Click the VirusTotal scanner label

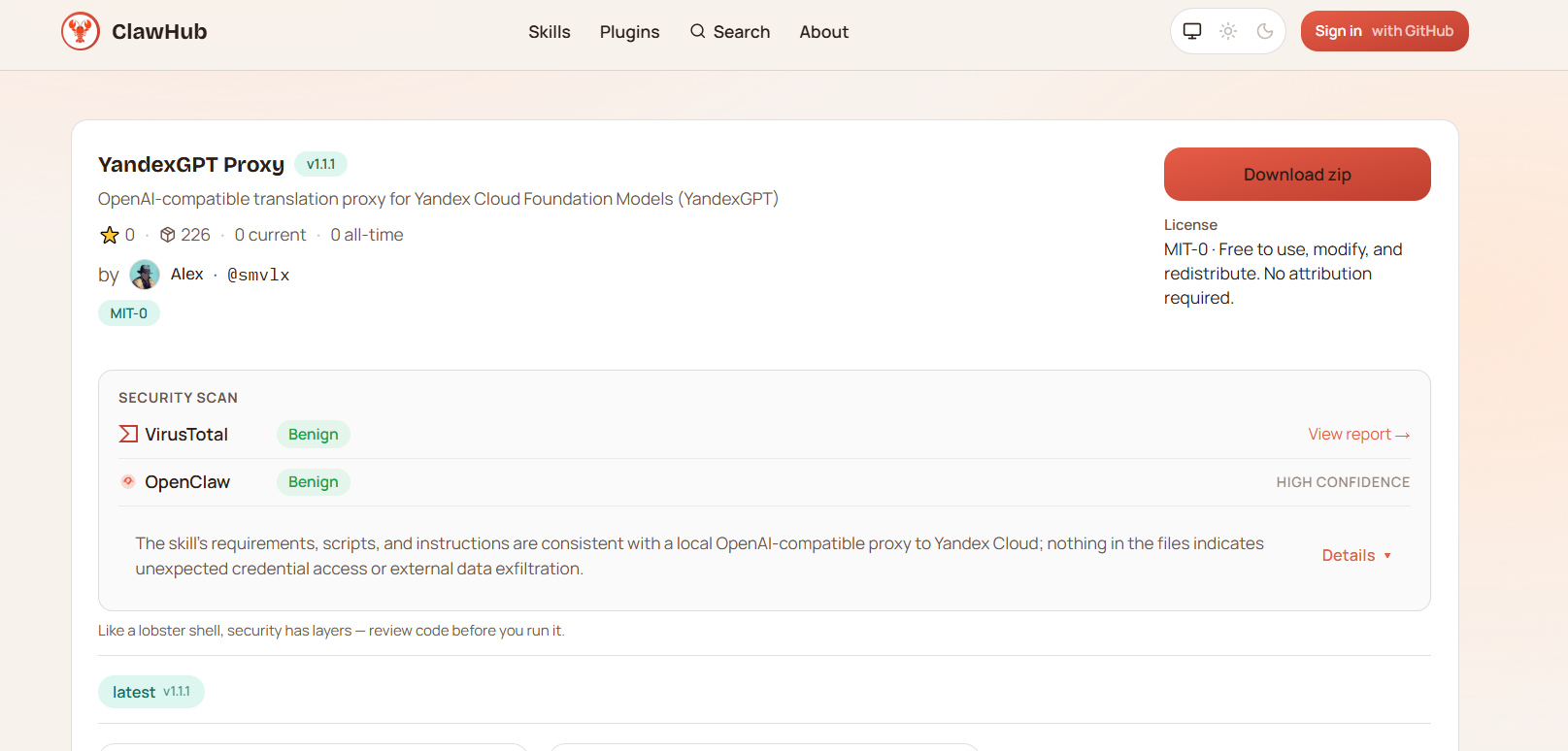[186, 435]
